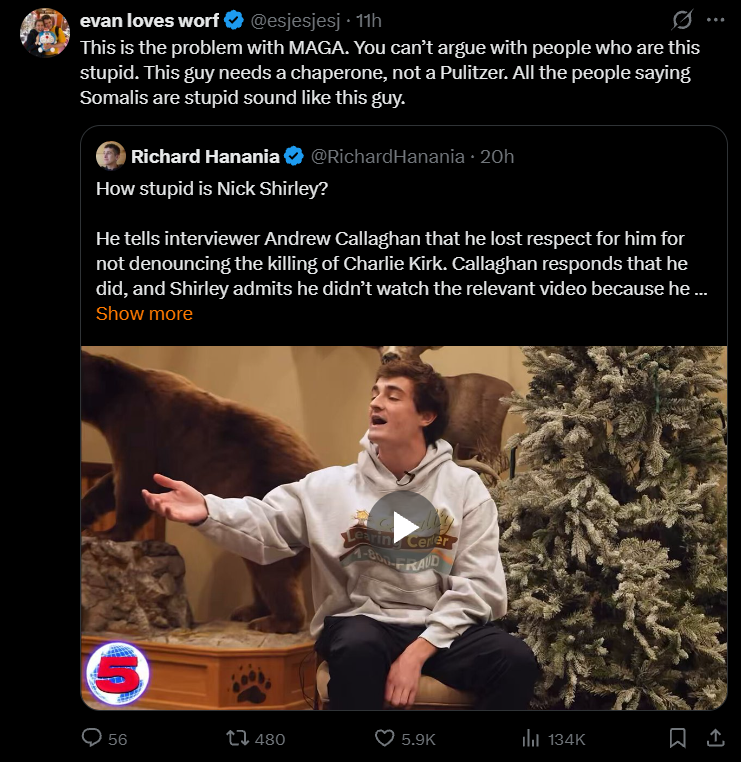Click Richard Hanania display name

click(x=205, y=156)
